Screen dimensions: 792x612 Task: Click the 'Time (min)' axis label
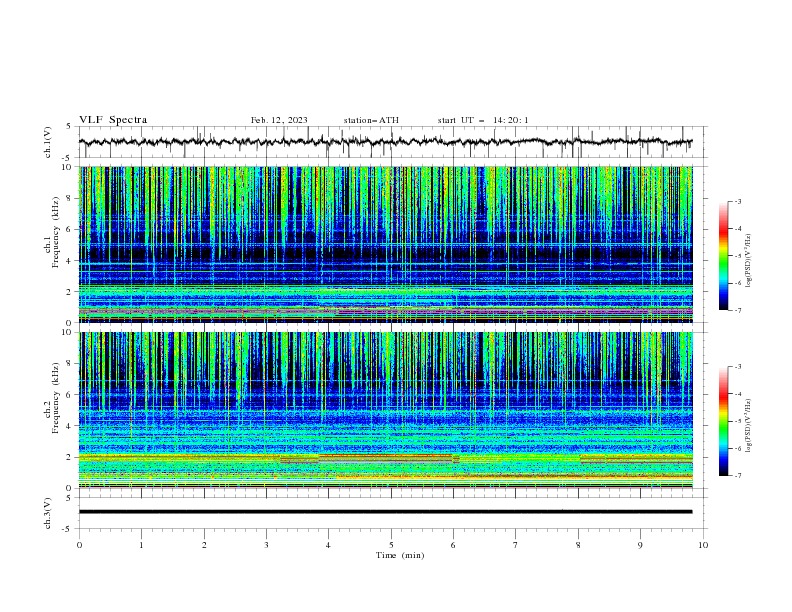click(x=400, y=555)
